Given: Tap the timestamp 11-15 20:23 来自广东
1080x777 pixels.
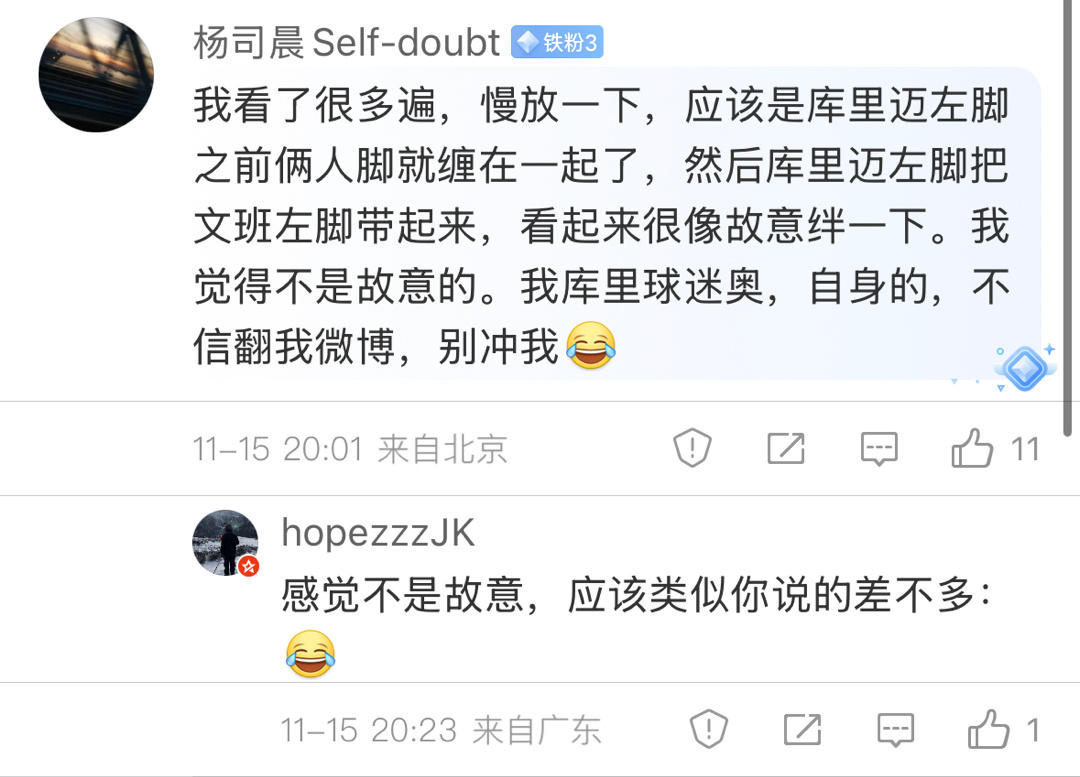Looking at the screenshot, I should (x=441, y=729).
